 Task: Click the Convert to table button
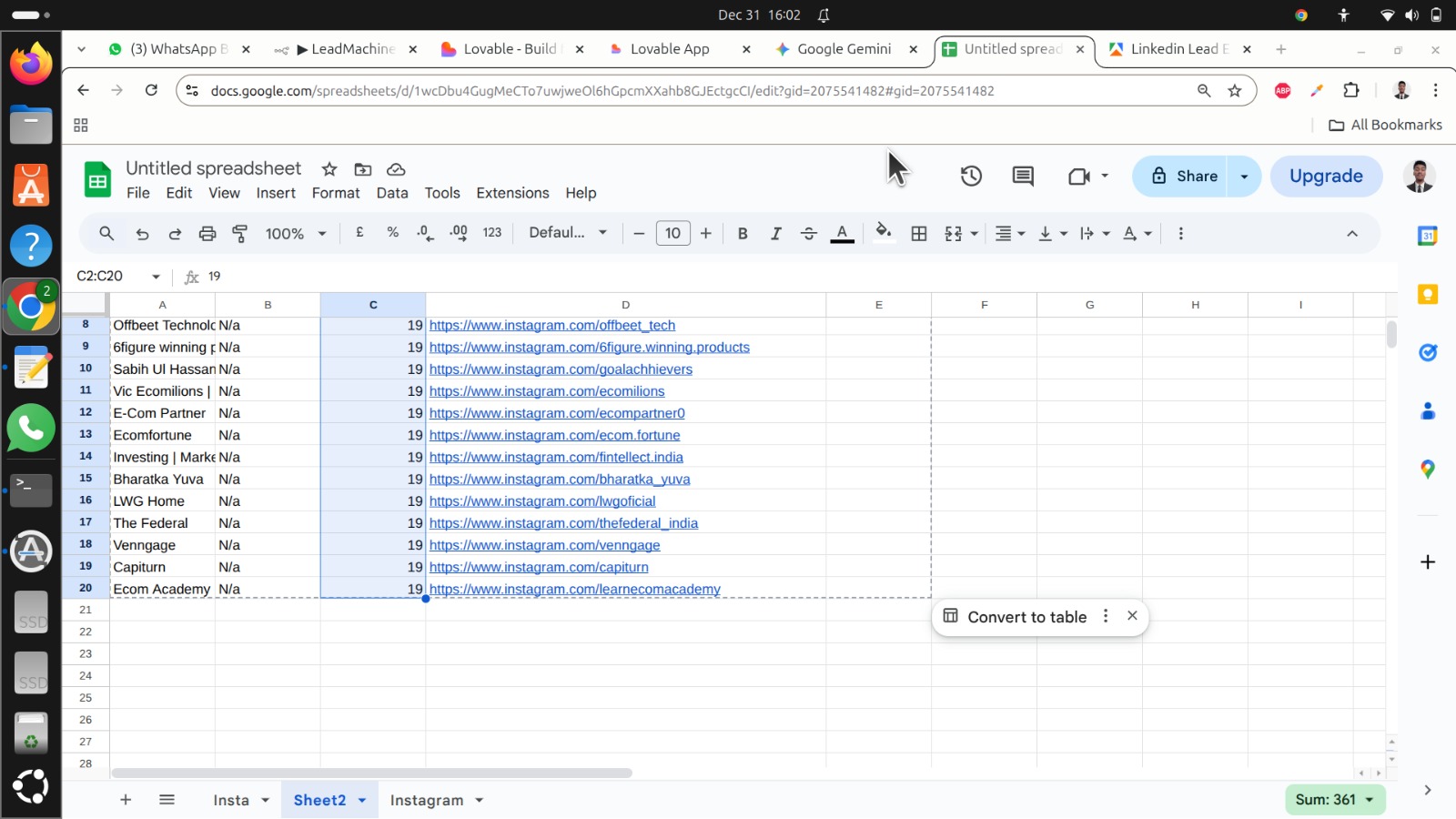tap(1027, 617)
